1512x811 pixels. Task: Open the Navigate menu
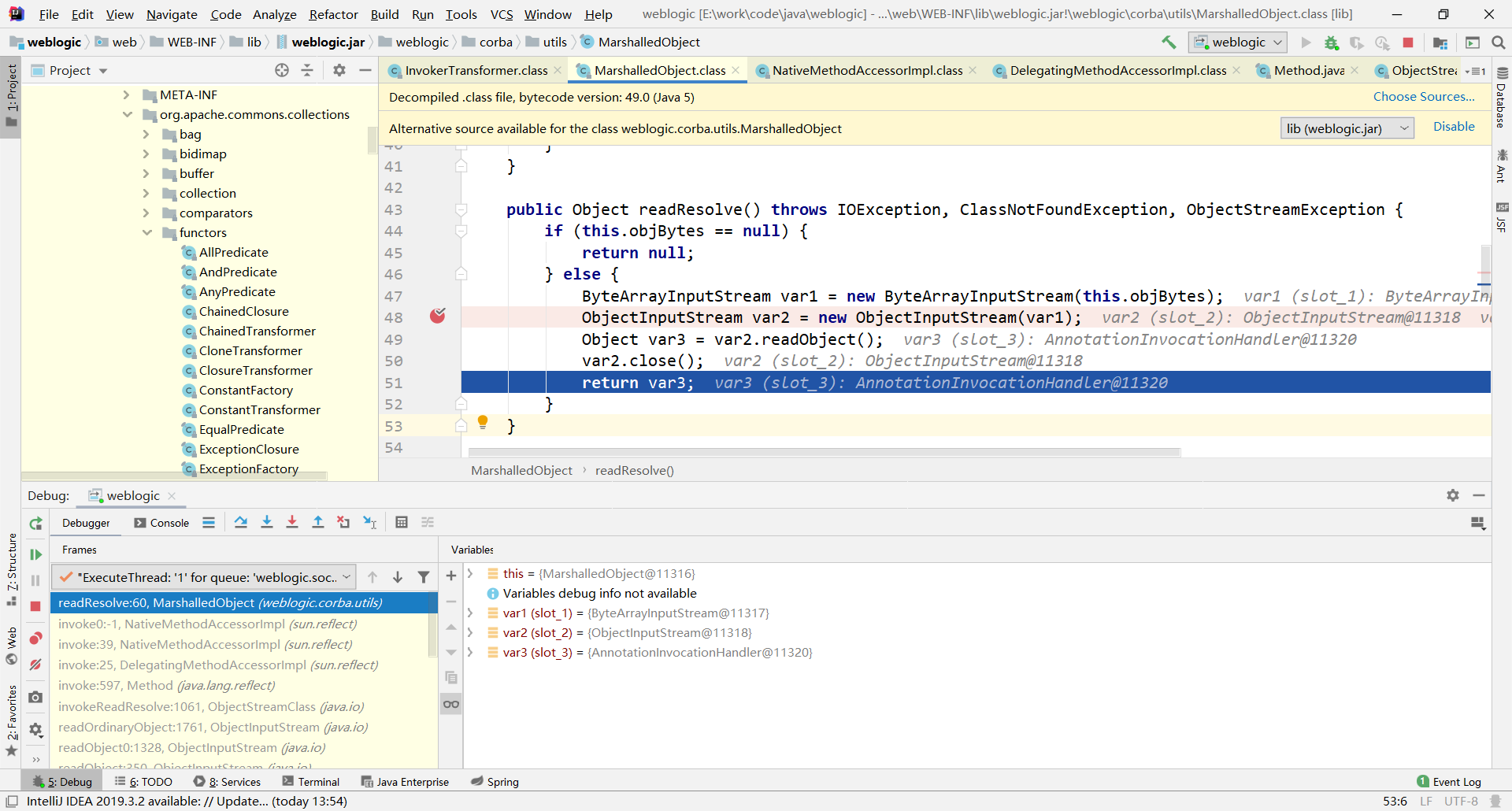coord(172,14)
